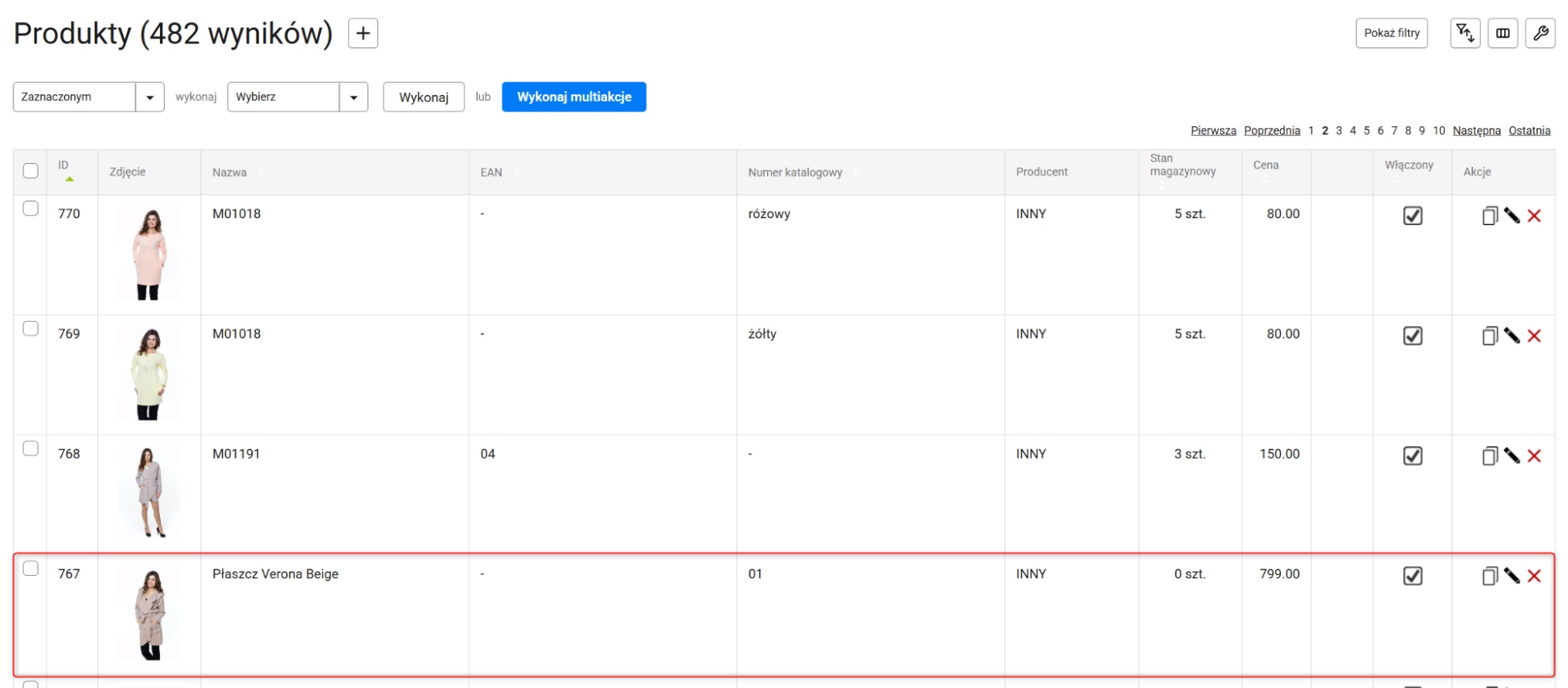Go to page 3 of results
This screenshot has width=1568, height=688.
coord(1339,131)
